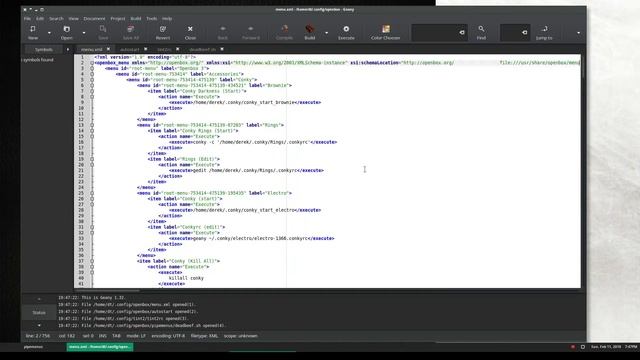Select the Status tab in message panel

pos(39,313)
